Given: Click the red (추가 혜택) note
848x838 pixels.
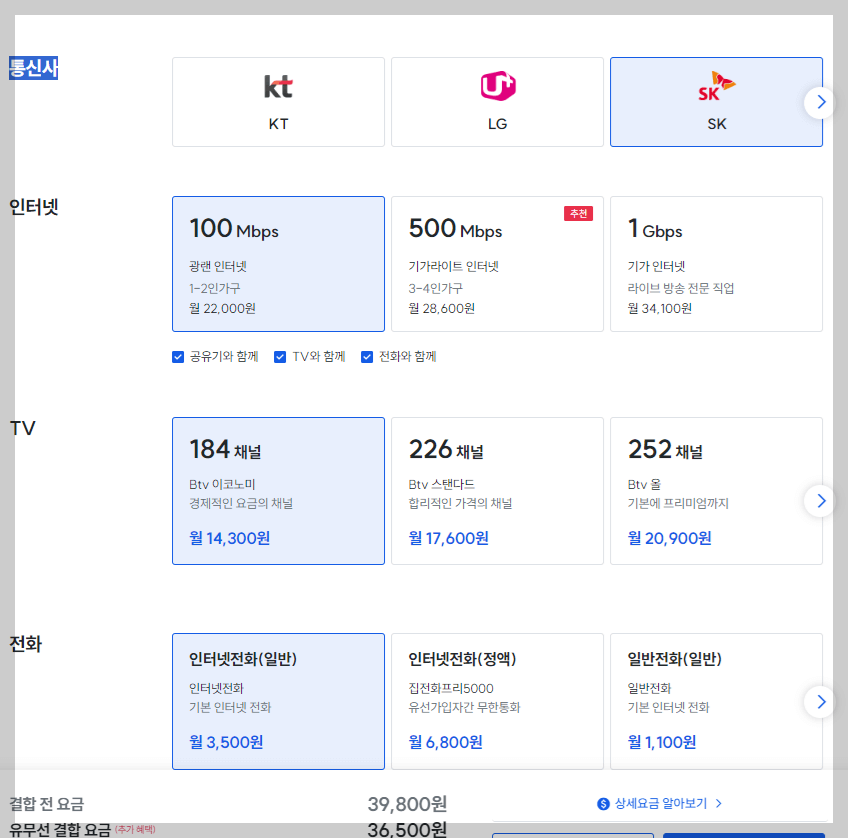Looking at the screenshot, I should (x=135, y=829).
